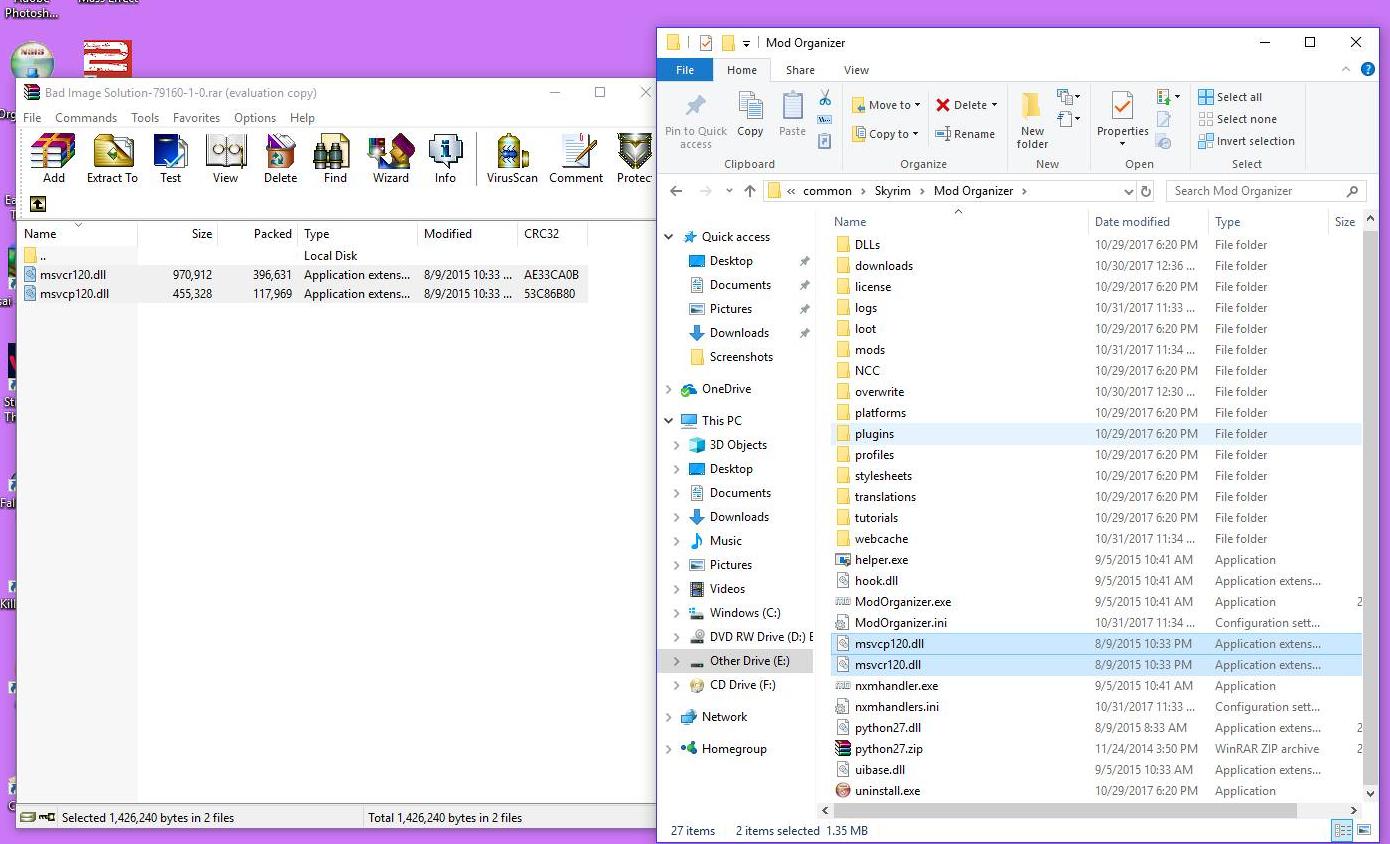The image size is (1390, 844).
Task: Open the WinRAR Favorites menu
Action: 196,118
